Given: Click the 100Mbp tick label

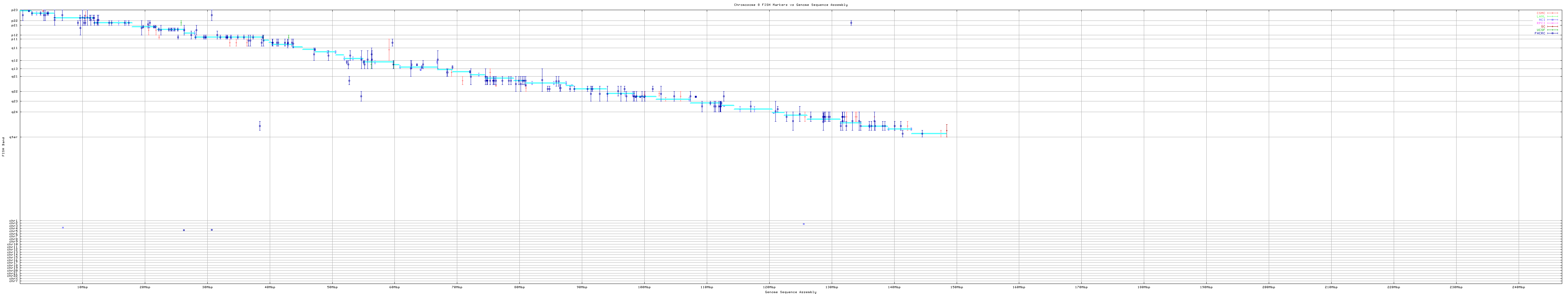Looking at the screenshot, I should [x=644, y=287].
